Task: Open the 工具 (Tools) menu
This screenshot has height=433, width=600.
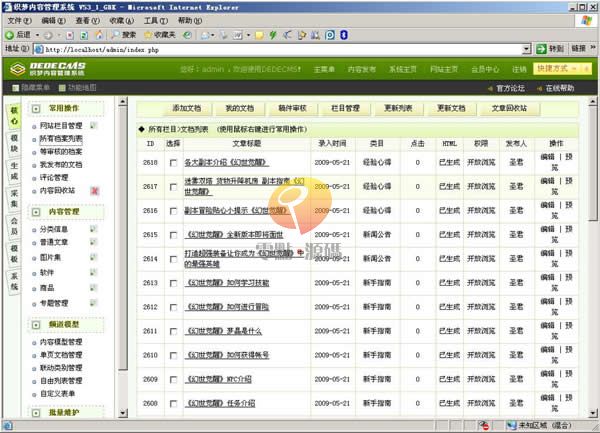Action: 156,21
